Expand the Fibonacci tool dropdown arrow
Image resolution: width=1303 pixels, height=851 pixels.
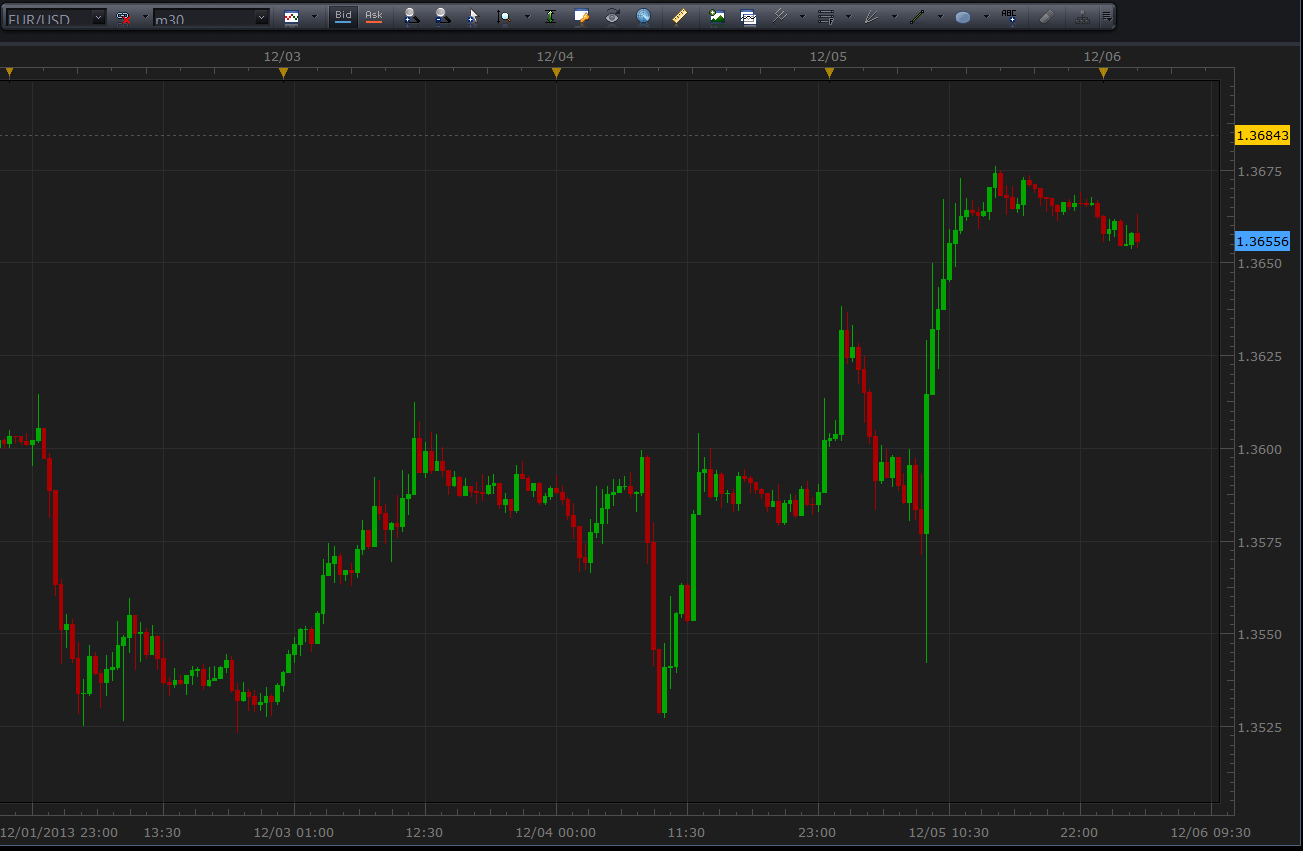point(848,17)
